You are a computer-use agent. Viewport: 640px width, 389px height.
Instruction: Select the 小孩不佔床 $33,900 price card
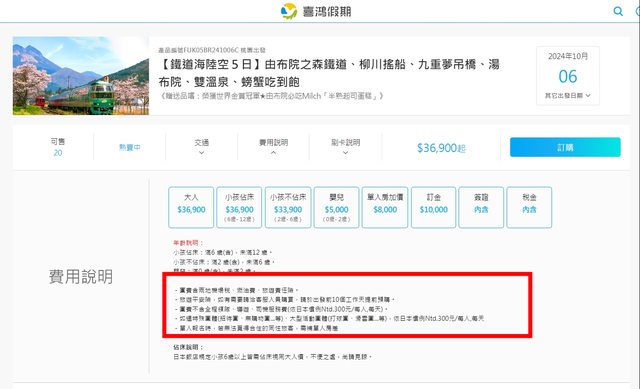click(x=288, y=207)
